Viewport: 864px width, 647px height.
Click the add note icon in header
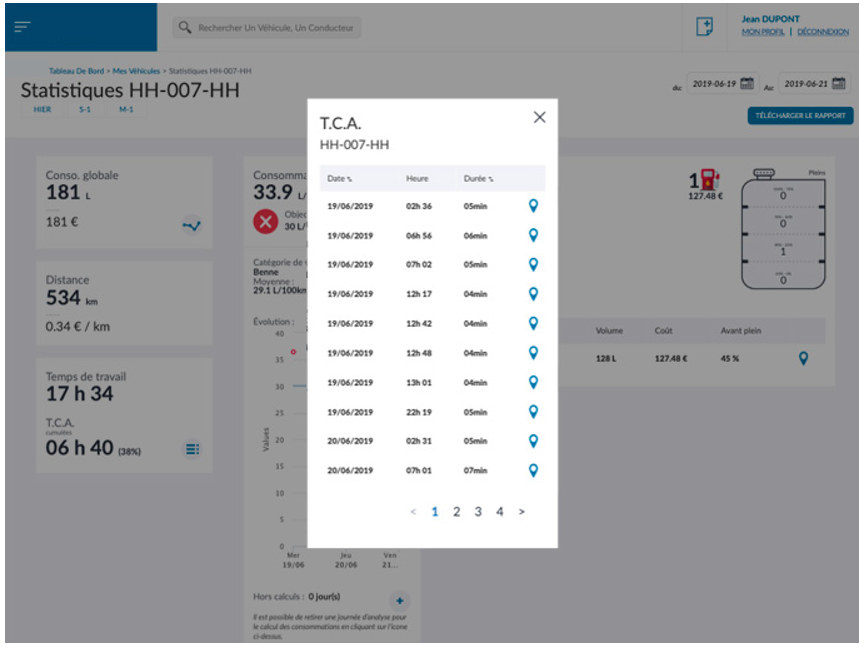(704, 27)
